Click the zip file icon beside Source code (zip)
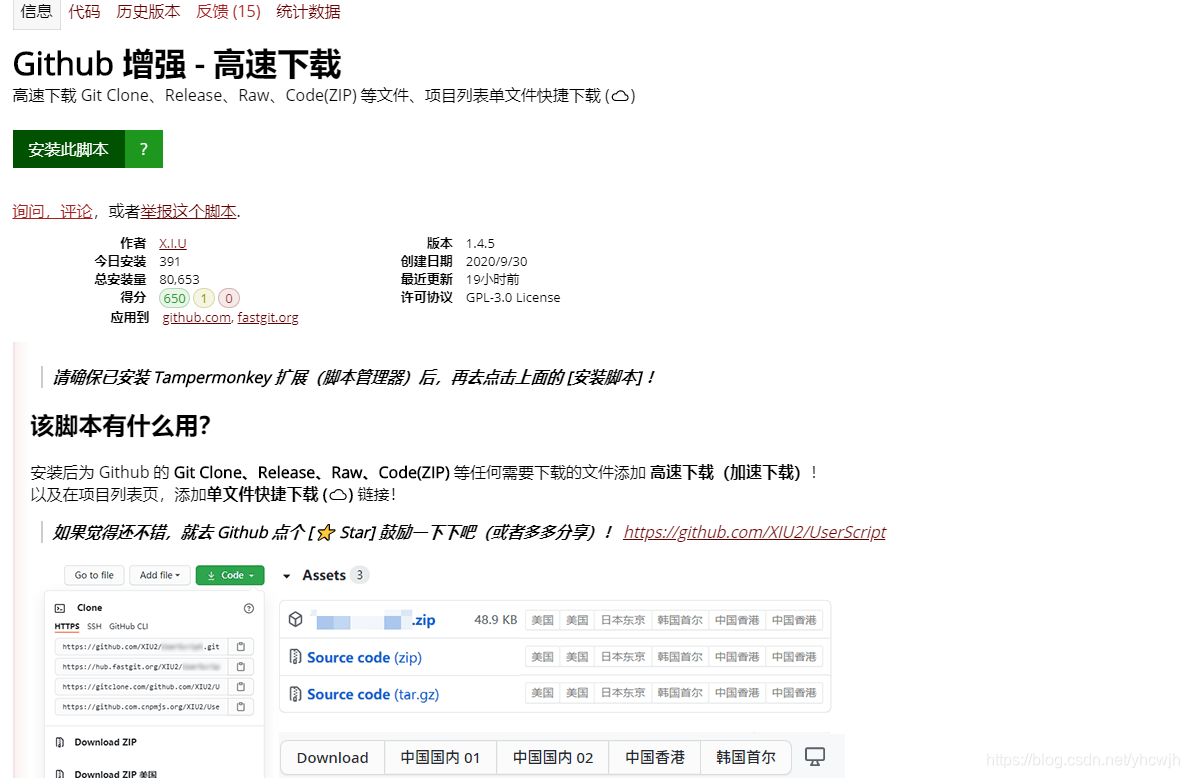Image resolution: width=1189 pixels, height=778 pixels. point(296,657)
